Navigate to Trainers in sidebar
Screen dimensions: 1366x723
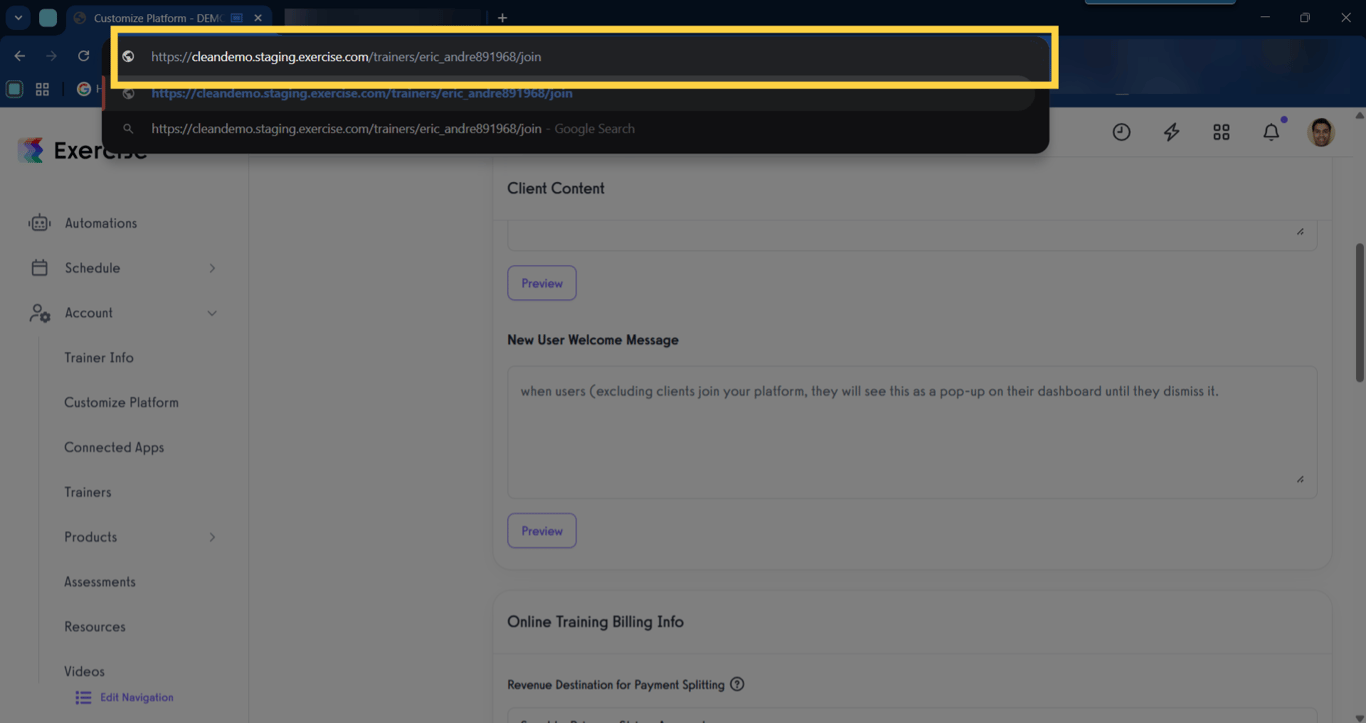(x=88, y=492)
